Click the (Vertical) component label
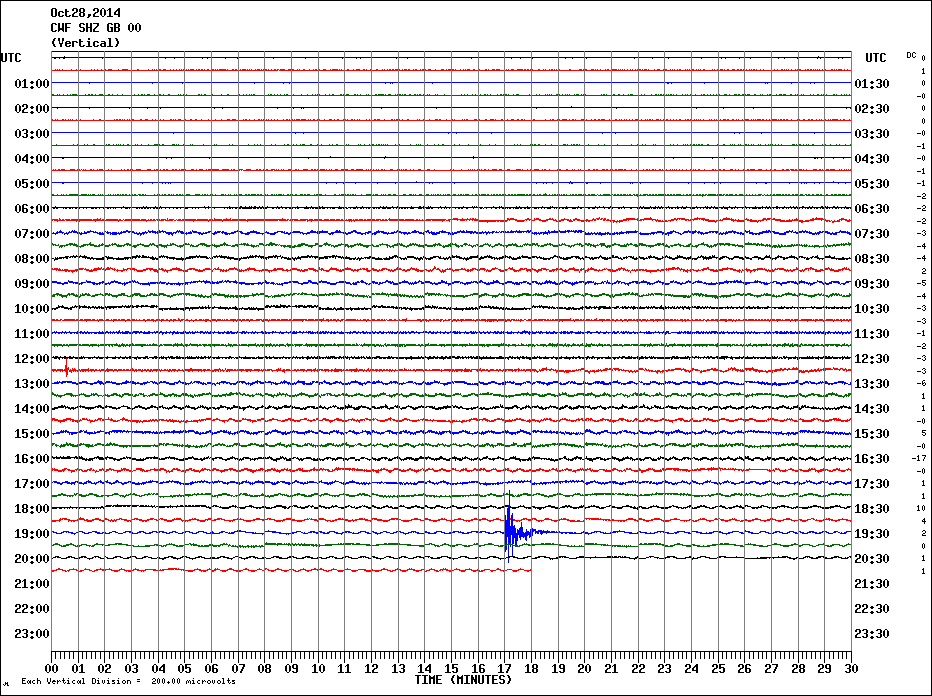 [85, 43]
